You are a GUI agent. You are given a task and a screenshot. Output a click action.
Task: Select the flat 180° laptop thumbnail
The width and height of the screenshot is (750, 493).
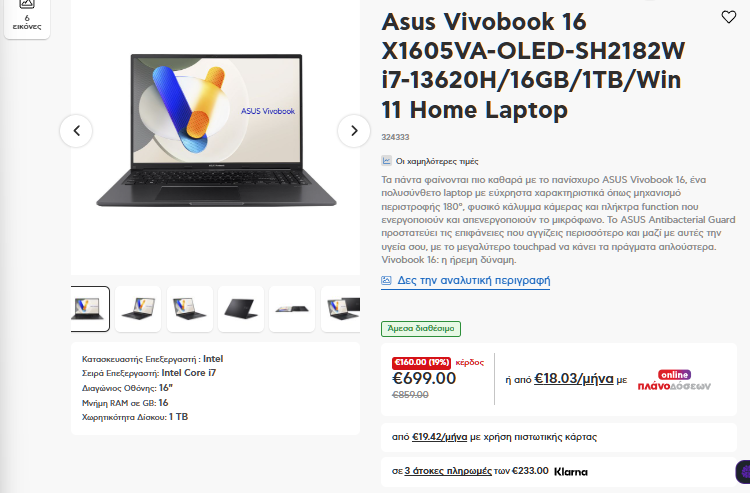coord(292,309)
